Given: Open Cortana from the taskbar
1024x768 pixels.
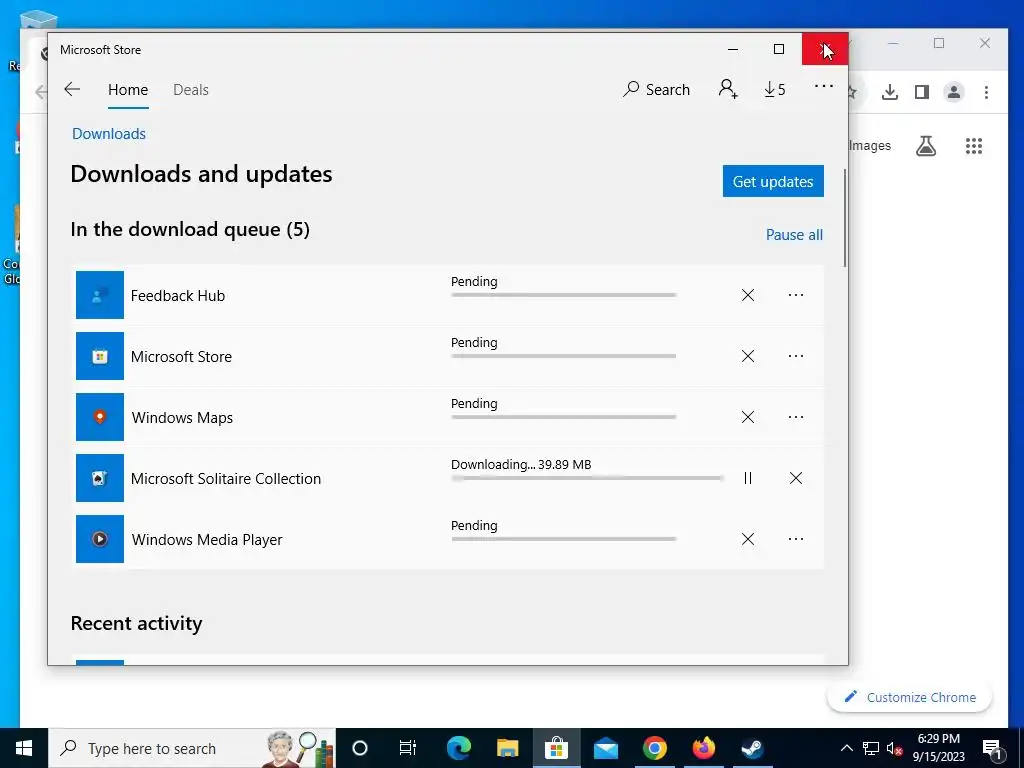Looking at the screenshot, I should (x=360, y=748).
